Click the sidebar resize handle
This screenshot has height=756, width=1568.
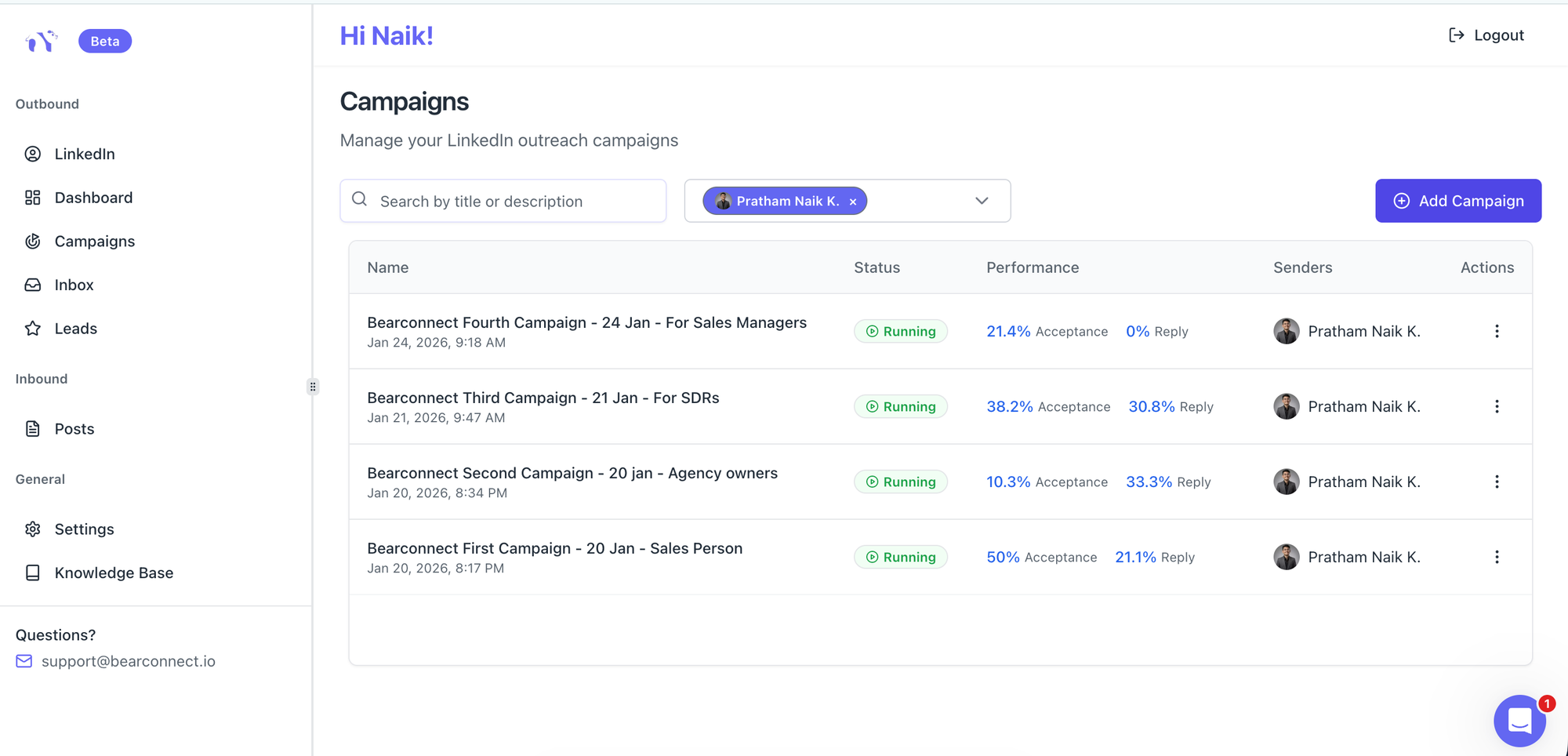coord(313,387)
